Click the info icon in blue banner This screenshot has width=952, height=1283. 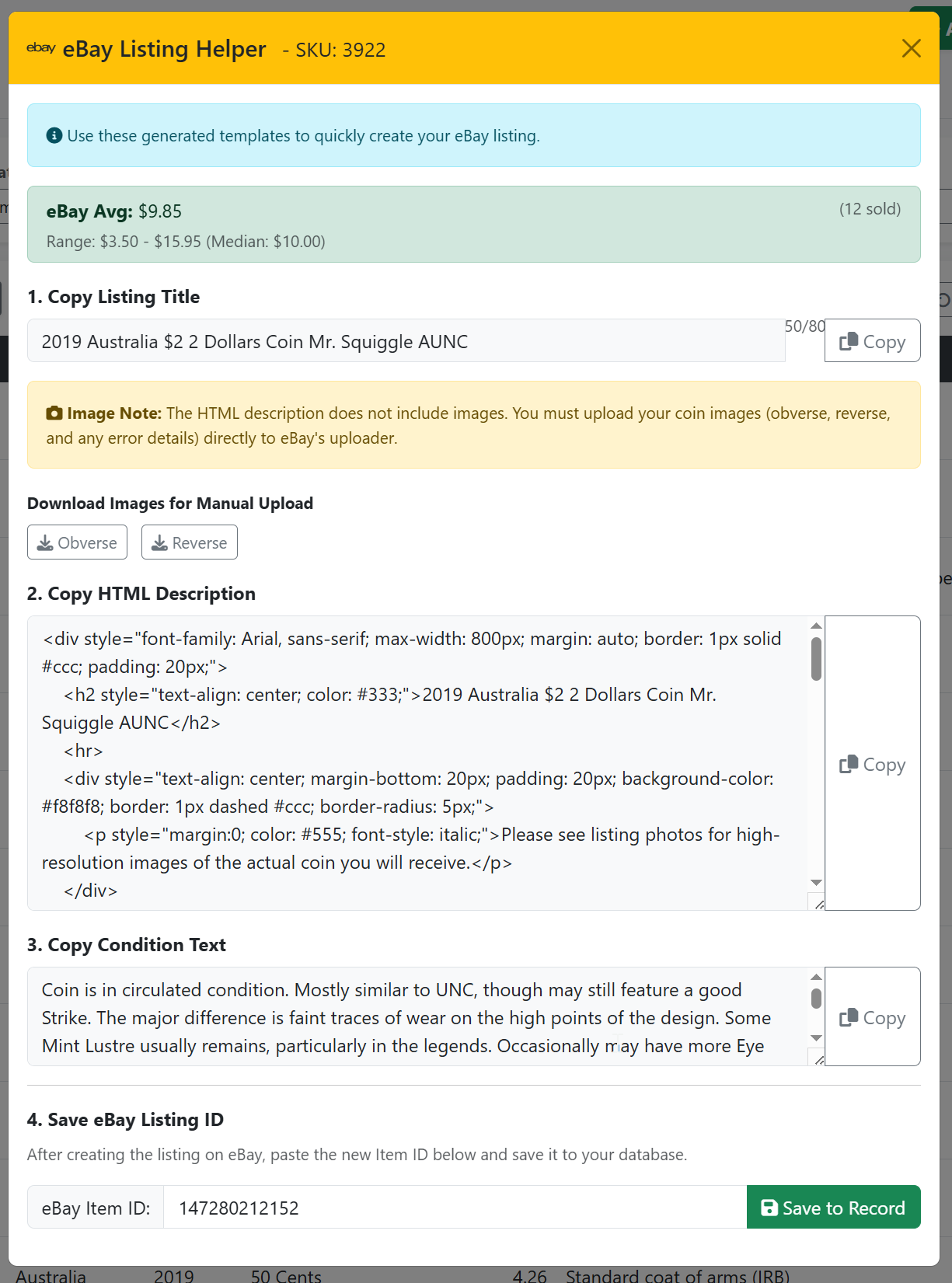pyautogui.click(x=54, y=135)
